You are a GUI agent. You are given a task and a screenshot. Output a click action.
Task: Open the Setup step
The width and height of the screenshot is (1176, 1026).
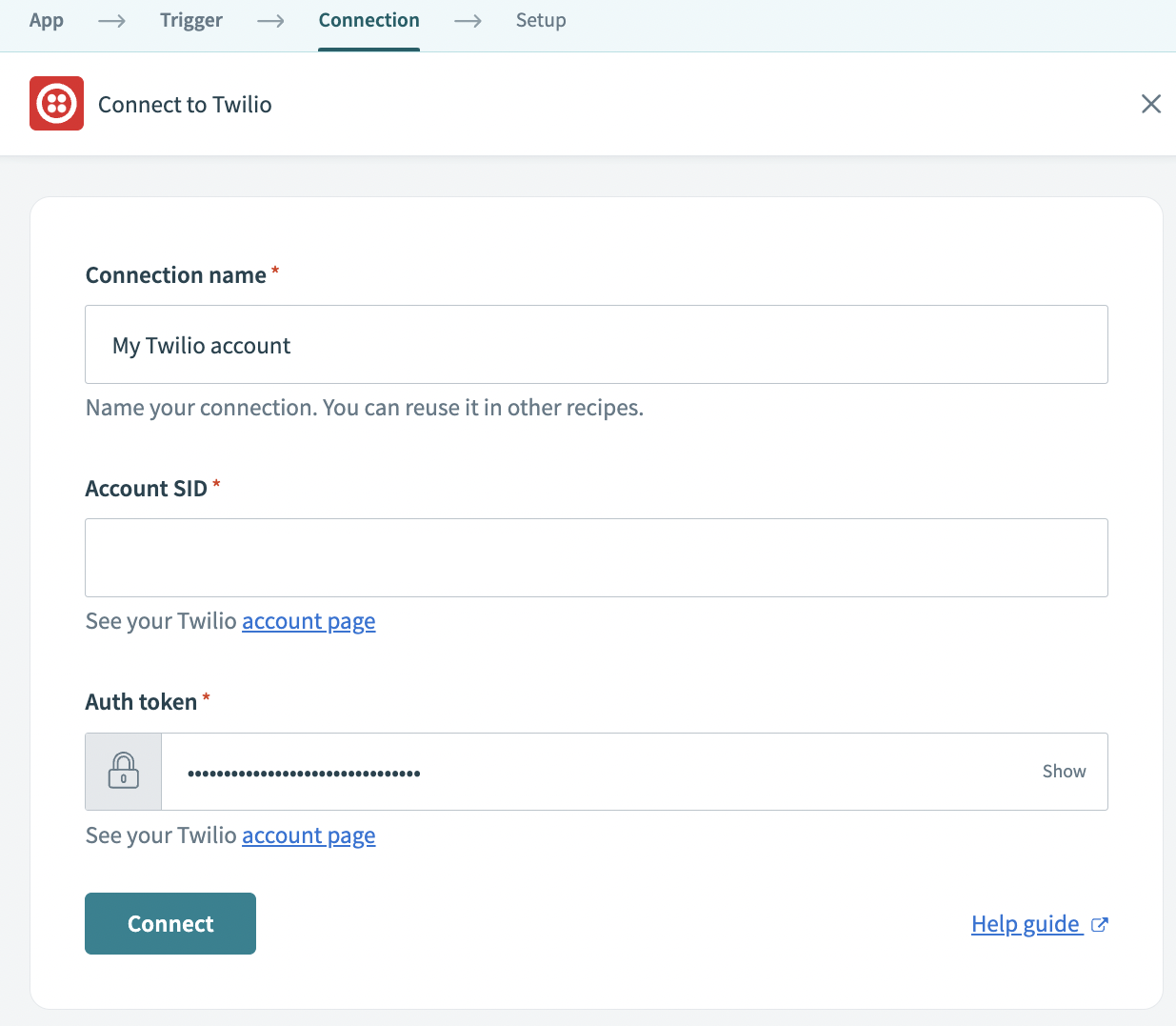click(540, 20)
